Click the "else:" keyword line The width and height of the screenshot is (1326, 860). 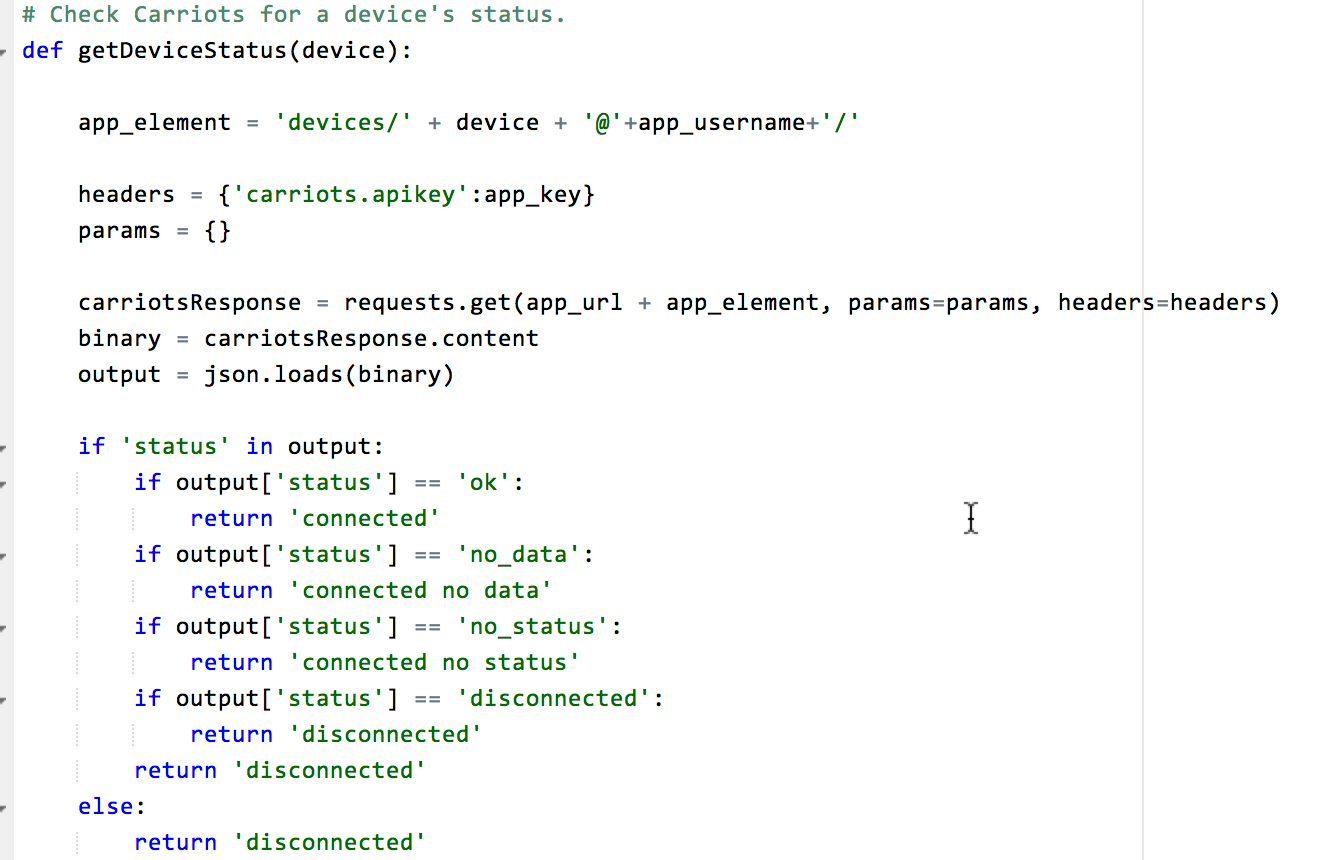(x=112, y=806)
